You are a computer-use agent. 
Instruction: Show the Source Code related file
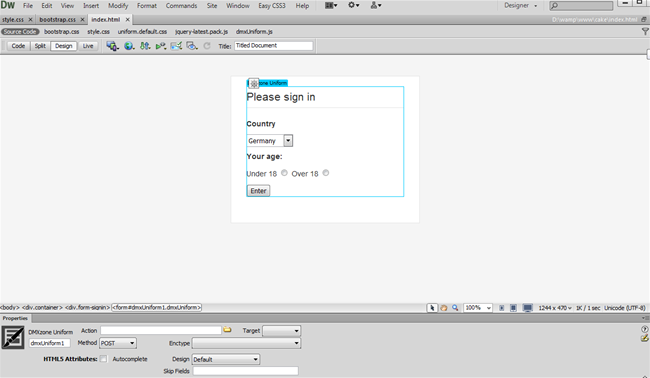(x=20, y=32)
